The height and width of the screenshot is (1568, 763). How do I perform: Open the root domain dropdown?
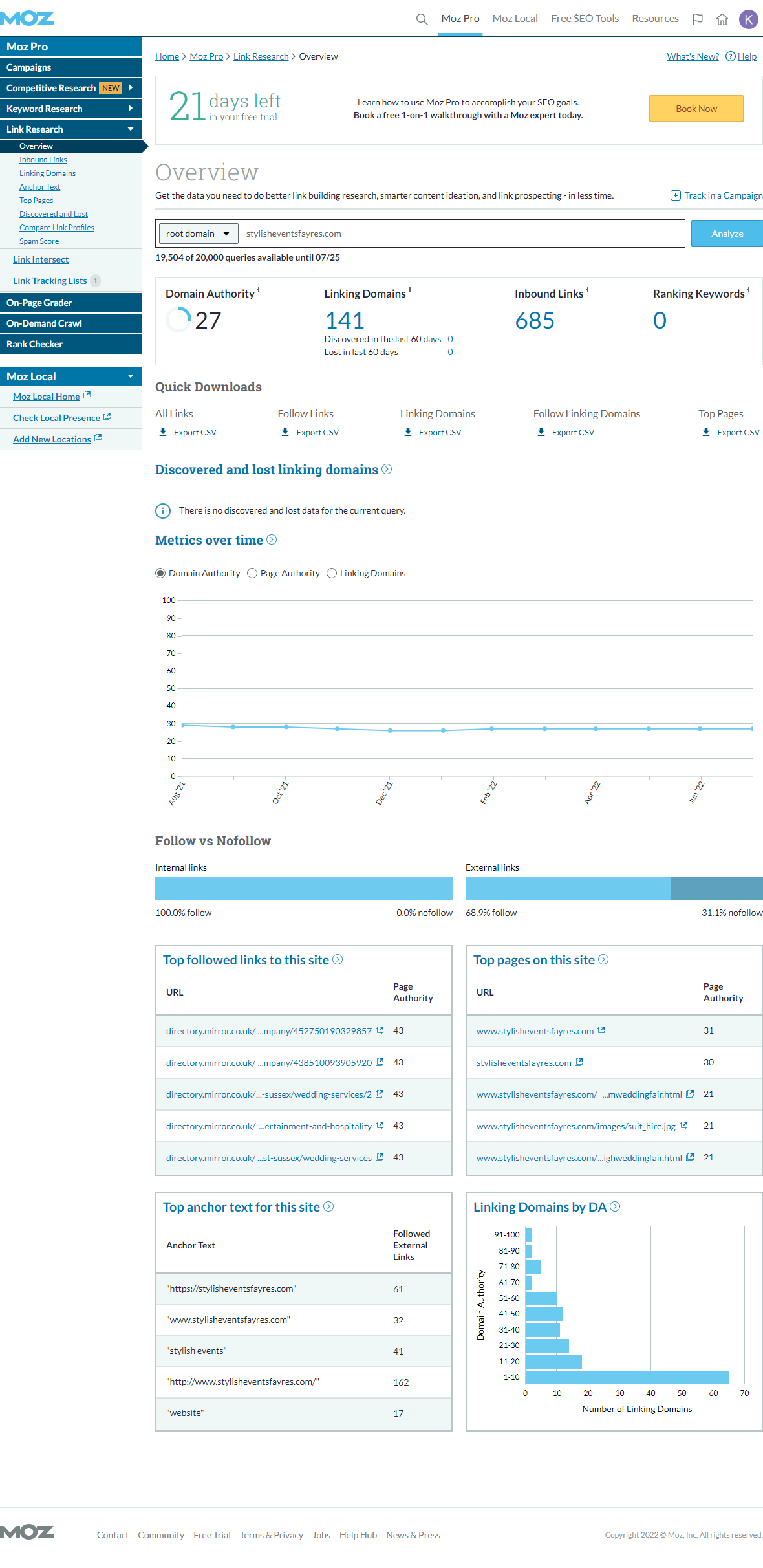[x=199, y=234]
